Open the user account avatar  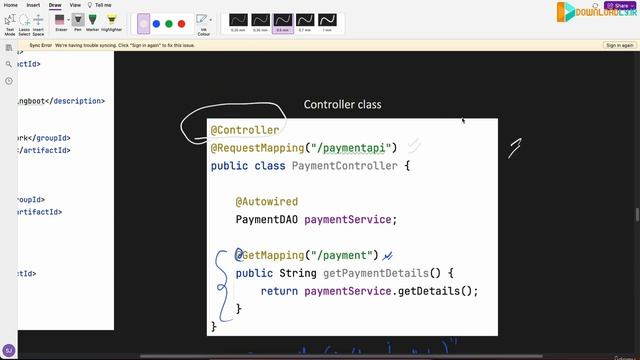(9, 350)
